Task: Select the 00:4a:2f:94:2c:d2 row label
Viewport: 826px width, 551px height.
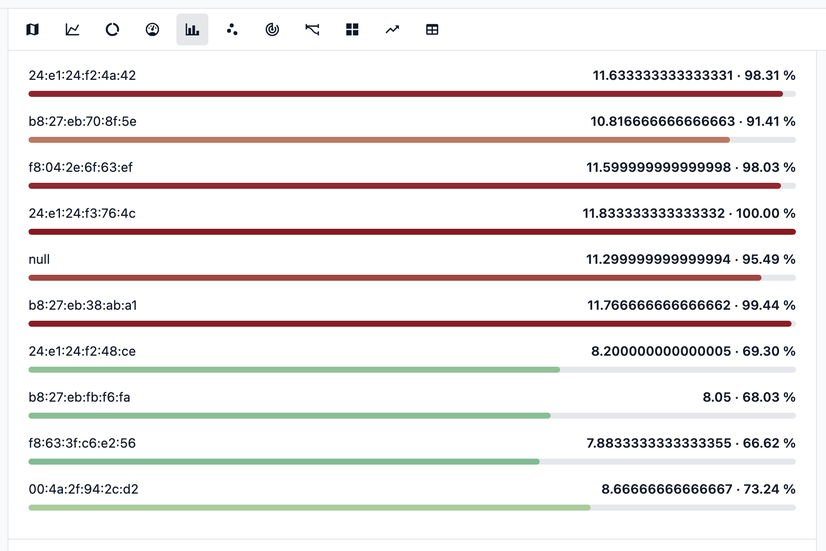Action: click(x=83, y=489)
